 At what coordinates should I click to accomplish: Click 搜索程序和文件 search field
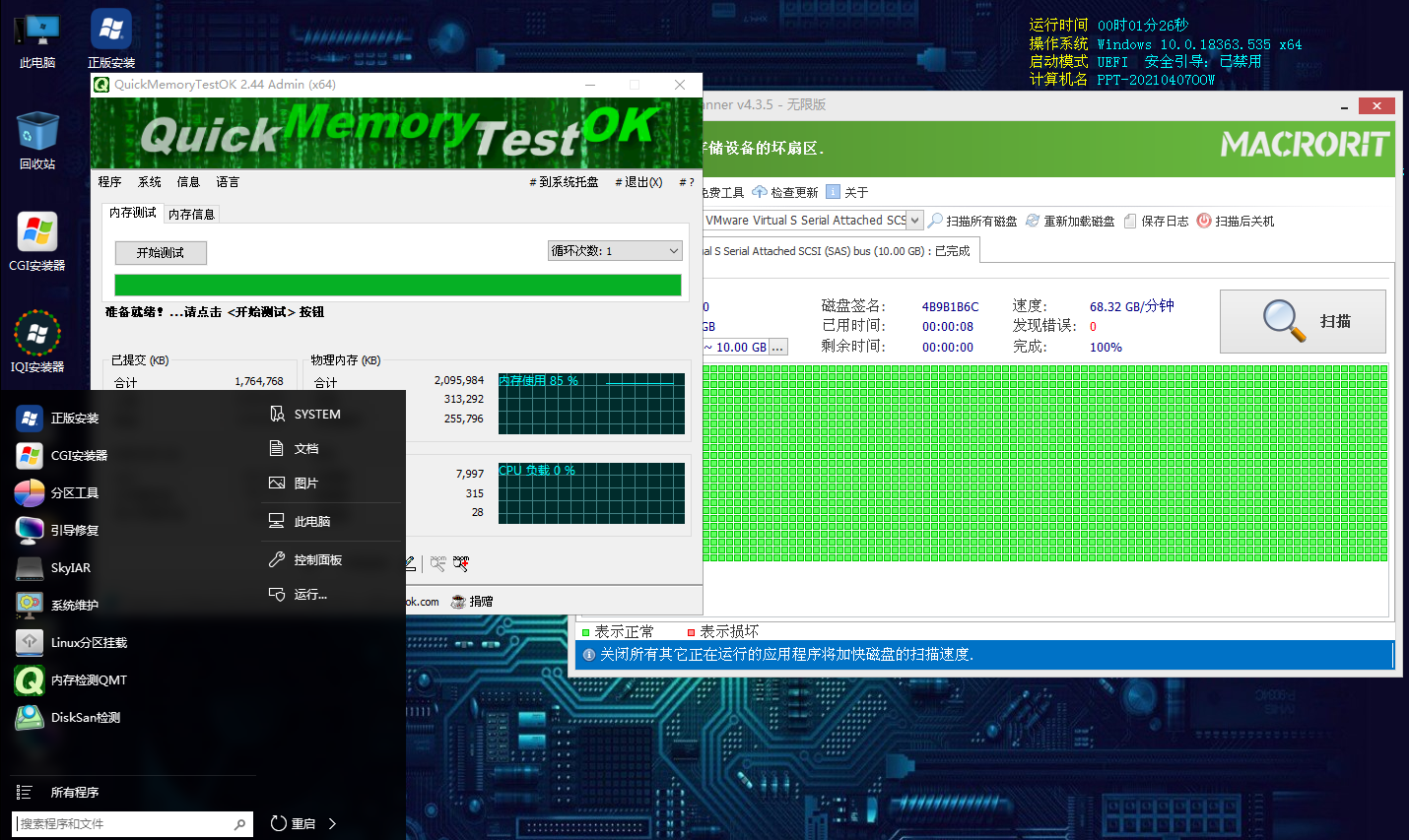(132, 824)
